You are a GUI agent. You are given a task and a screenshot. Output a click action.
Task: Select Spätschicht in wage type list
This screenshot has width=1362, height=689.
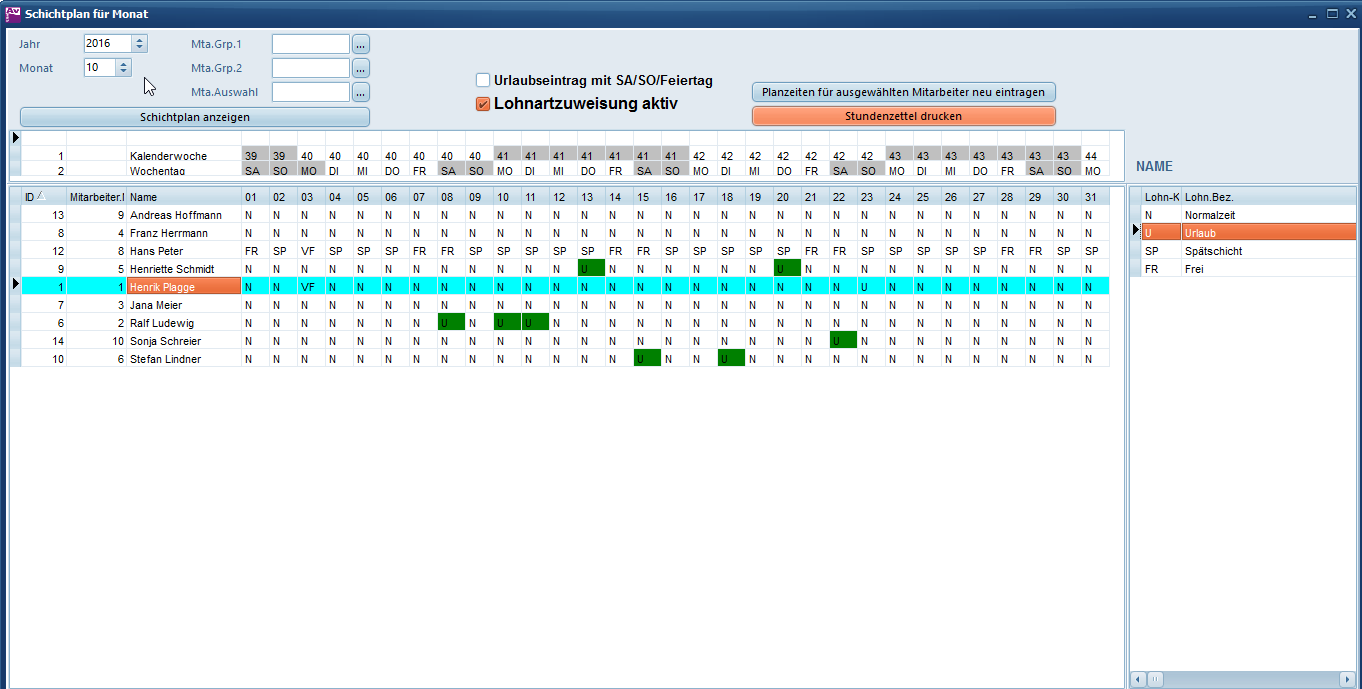(1213, 251)
